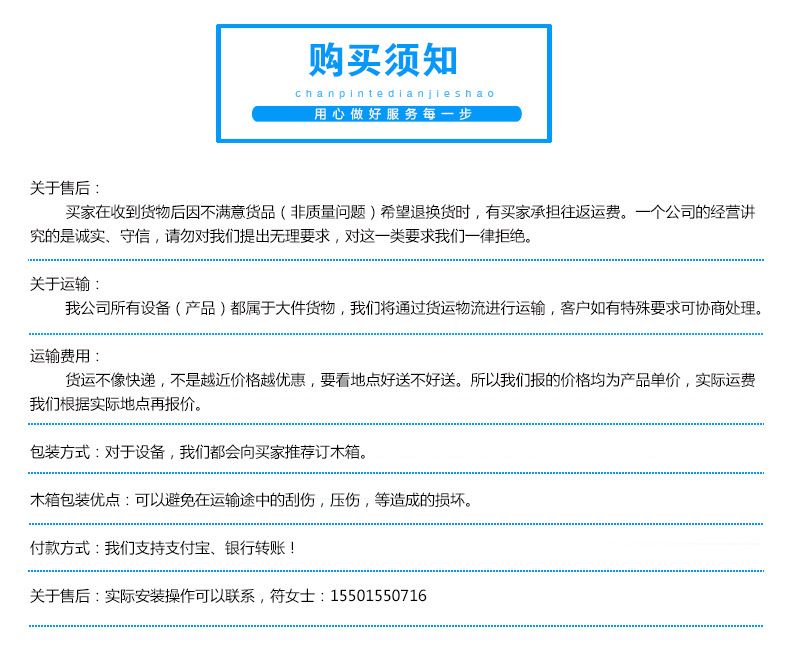Click 我们根据实际地点再报价 sentence
The width and height of the screenshot is (800, 659).
(116, 404)
